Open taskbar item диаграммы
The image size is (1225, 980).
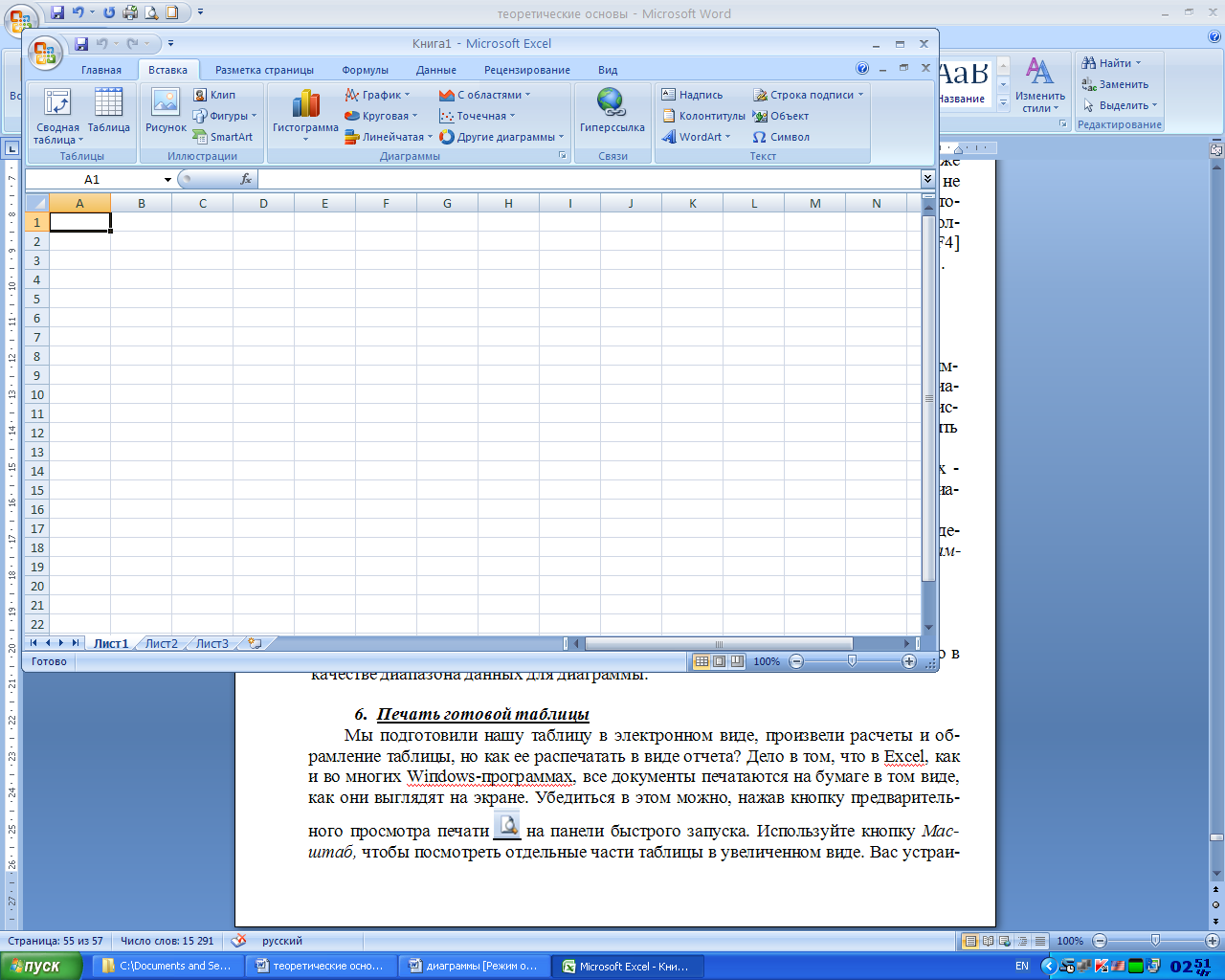[473, 966]
